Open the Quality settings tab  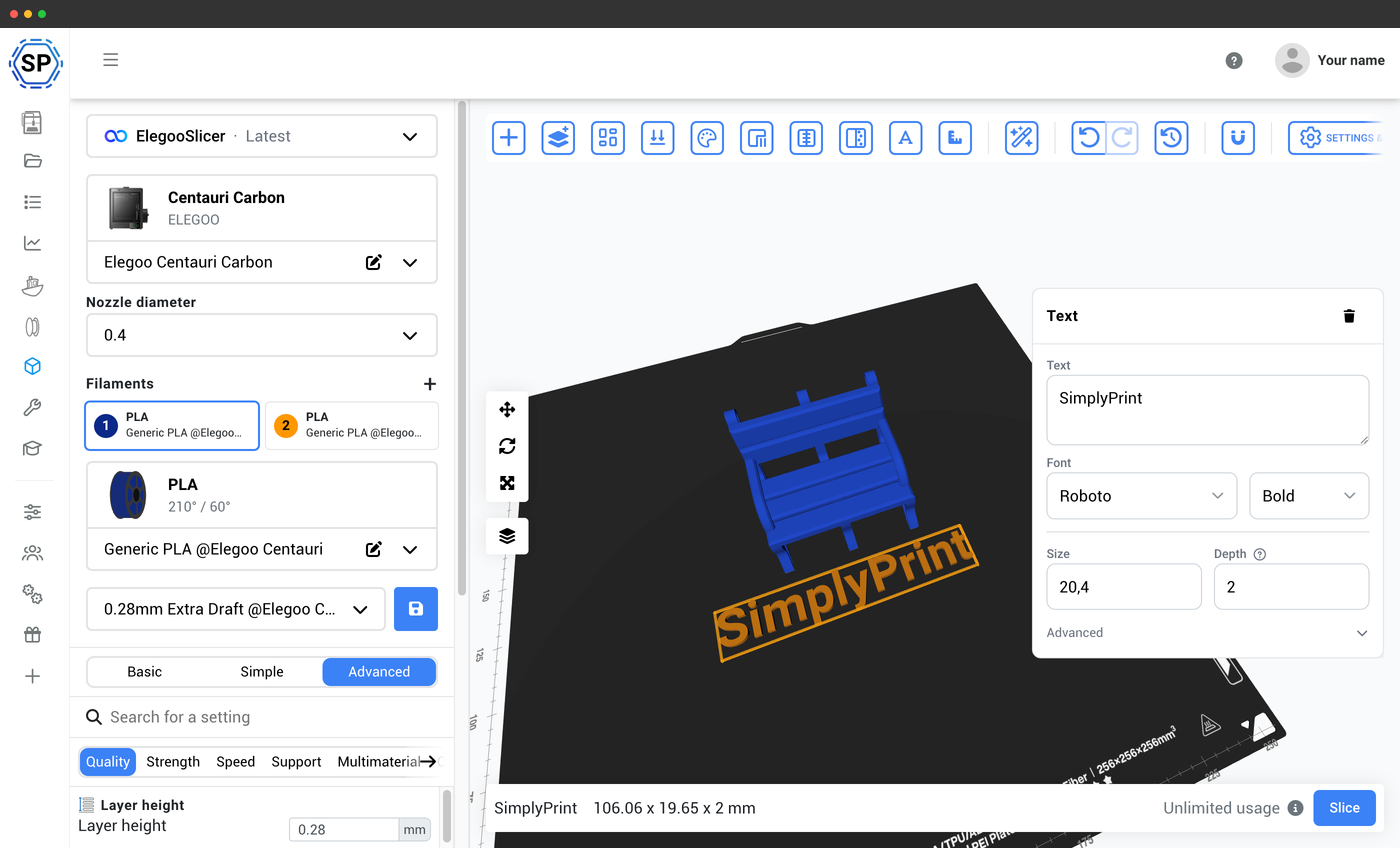point(108,762)
